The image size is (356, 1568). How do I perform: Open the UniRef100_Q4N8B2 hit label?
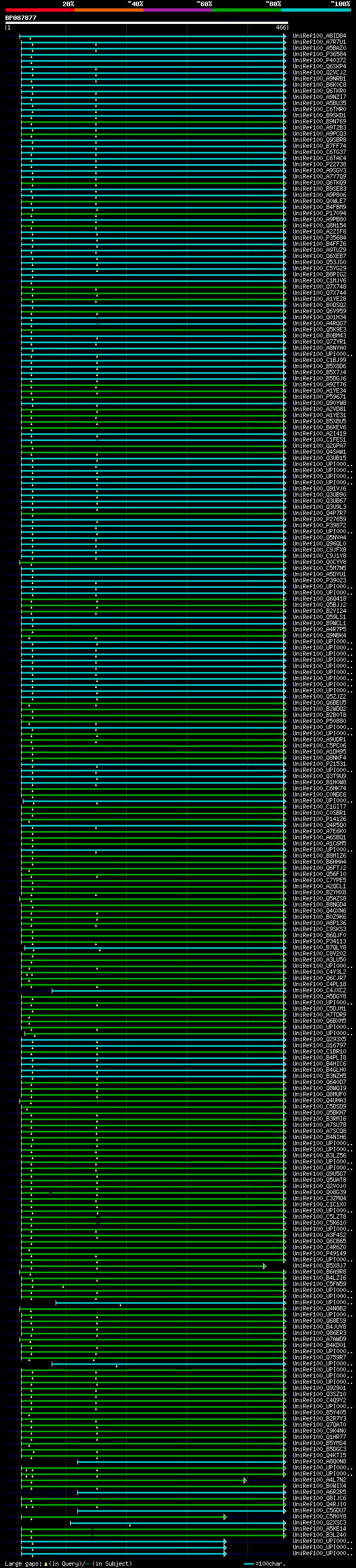coord(319,1309)
